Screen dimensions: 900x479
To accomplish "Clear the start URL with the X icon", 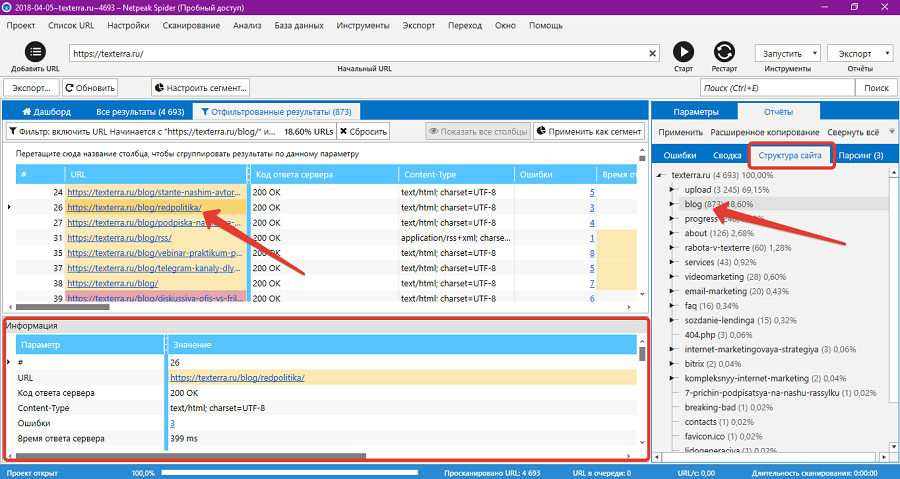I will coord(653,53).
